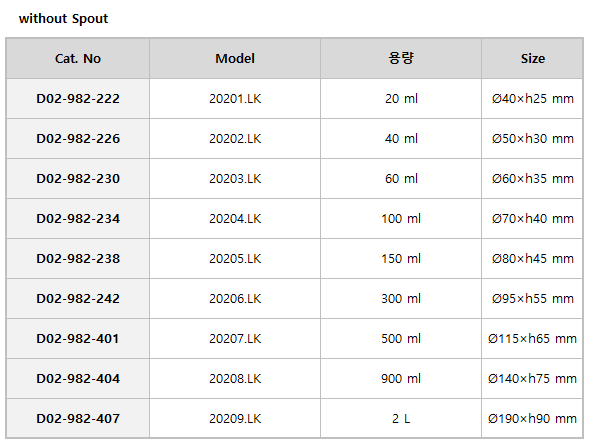This screenshot has height=445, width=589.
Task: Select catalog number D02-982-407
Action: coord(78,418)
